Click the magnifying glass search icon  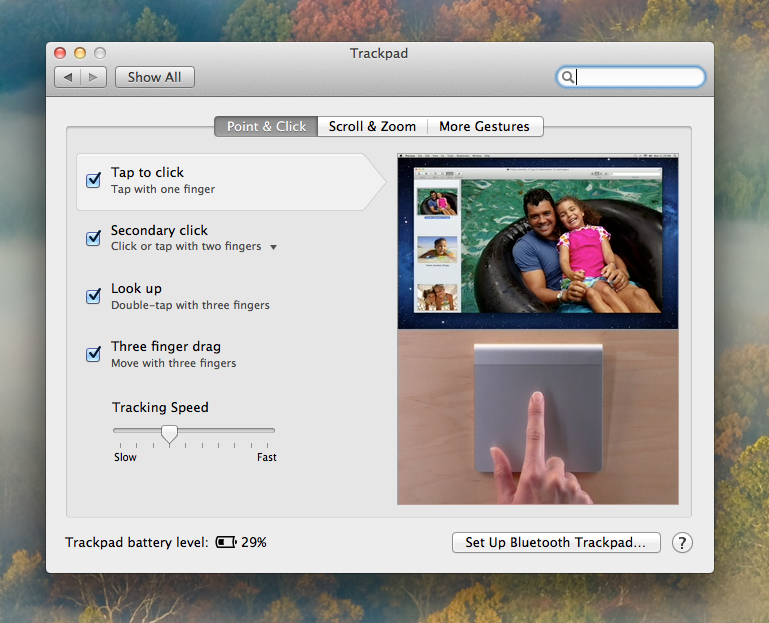(x=568, y=77)
